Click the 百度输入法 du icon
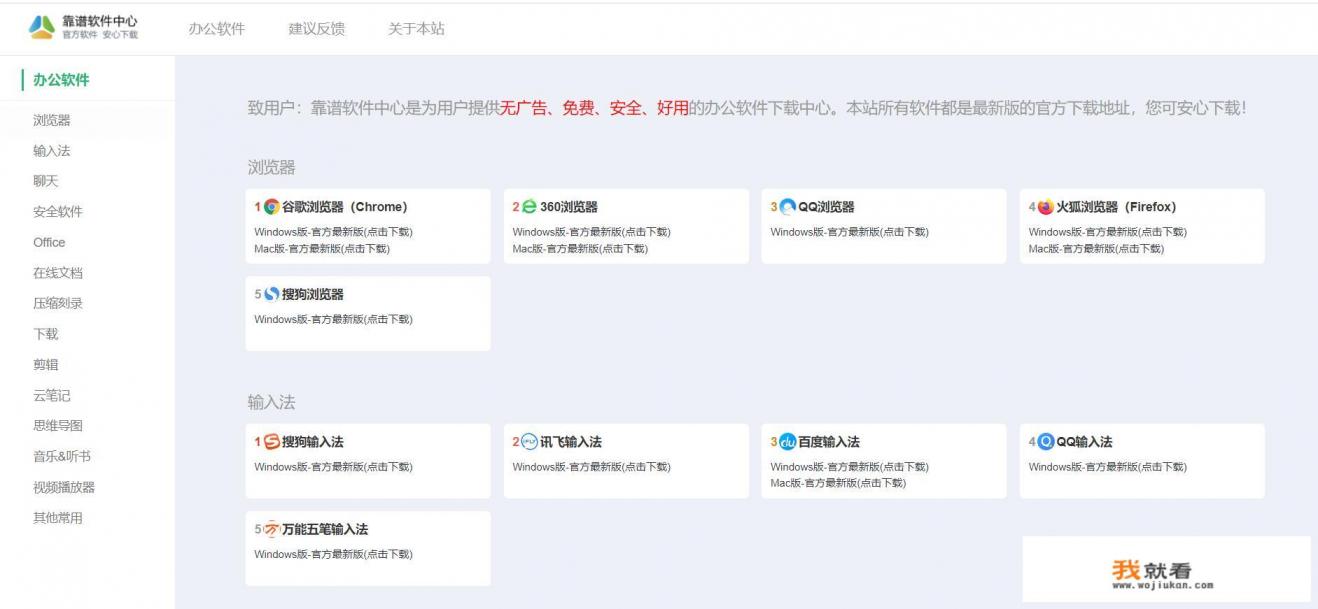The width and height of the screenshot is (1318, 609). pyautogui.click(x=788, y=442)
